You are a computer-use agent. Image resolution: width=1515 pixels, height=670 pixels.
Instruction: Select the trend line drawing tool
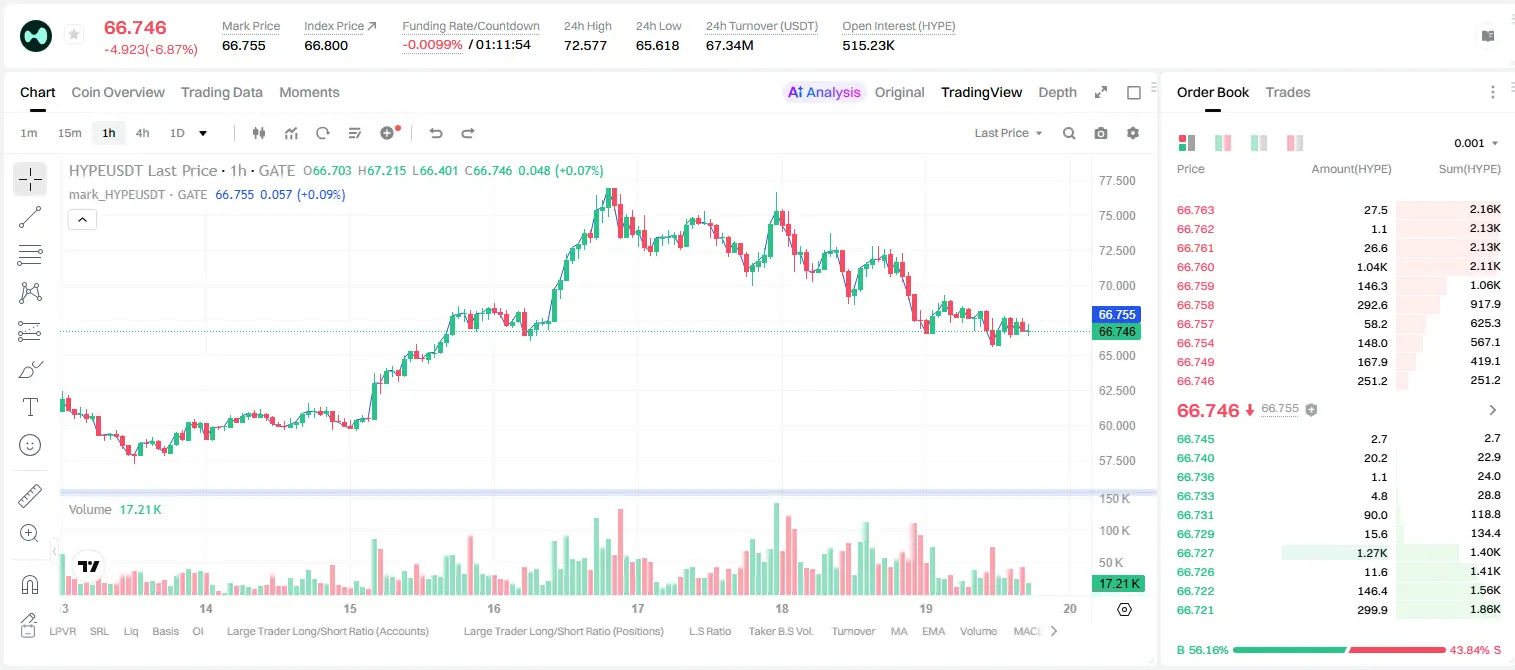pos(30,217)
